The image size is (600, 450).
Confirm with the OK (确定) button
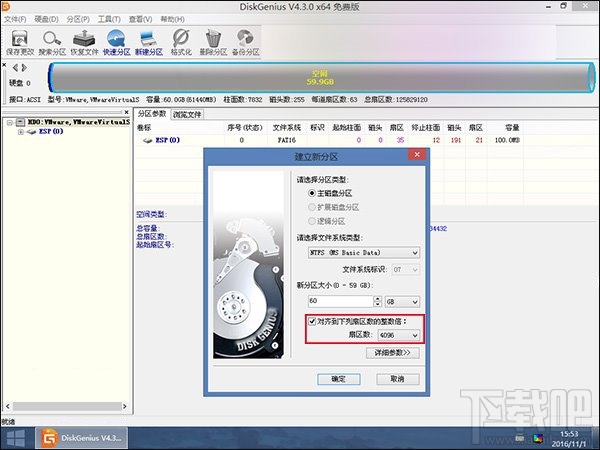click(339, 379)
